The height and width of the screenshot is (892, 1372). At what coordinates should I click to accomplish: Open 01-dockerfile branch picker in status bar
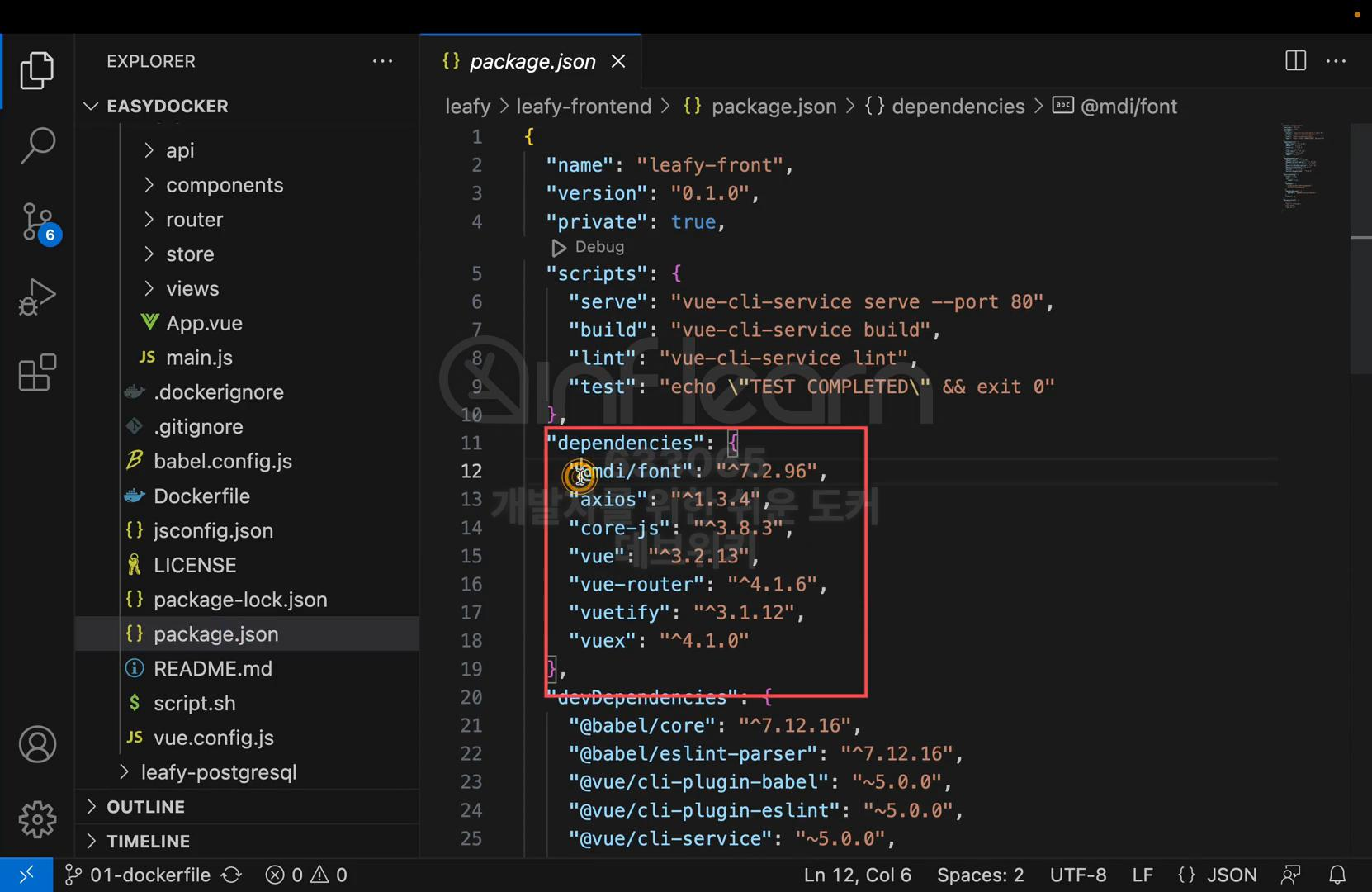138,875
